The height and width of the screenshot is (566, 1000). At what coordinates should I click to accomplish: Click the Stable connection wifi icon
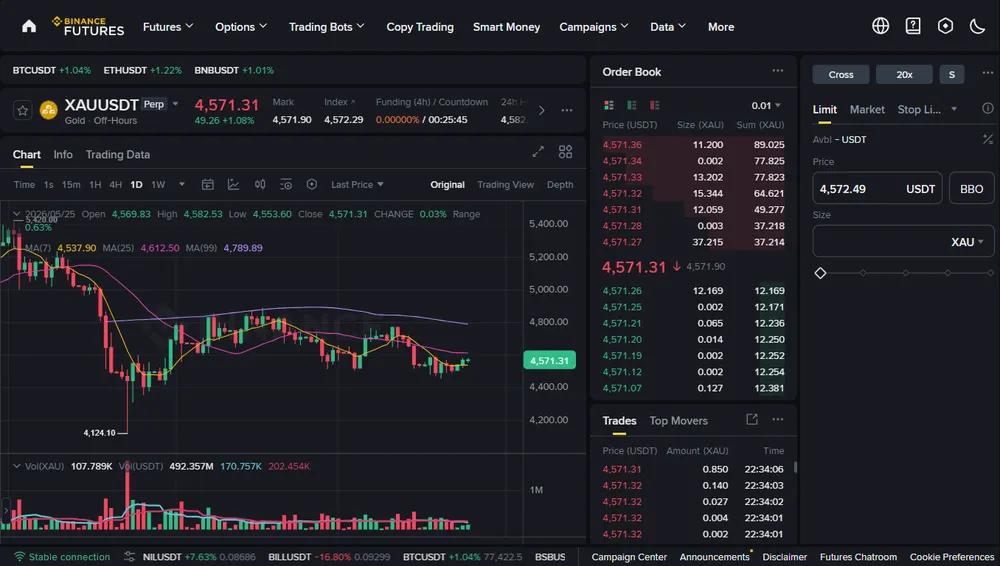point(19,556)
